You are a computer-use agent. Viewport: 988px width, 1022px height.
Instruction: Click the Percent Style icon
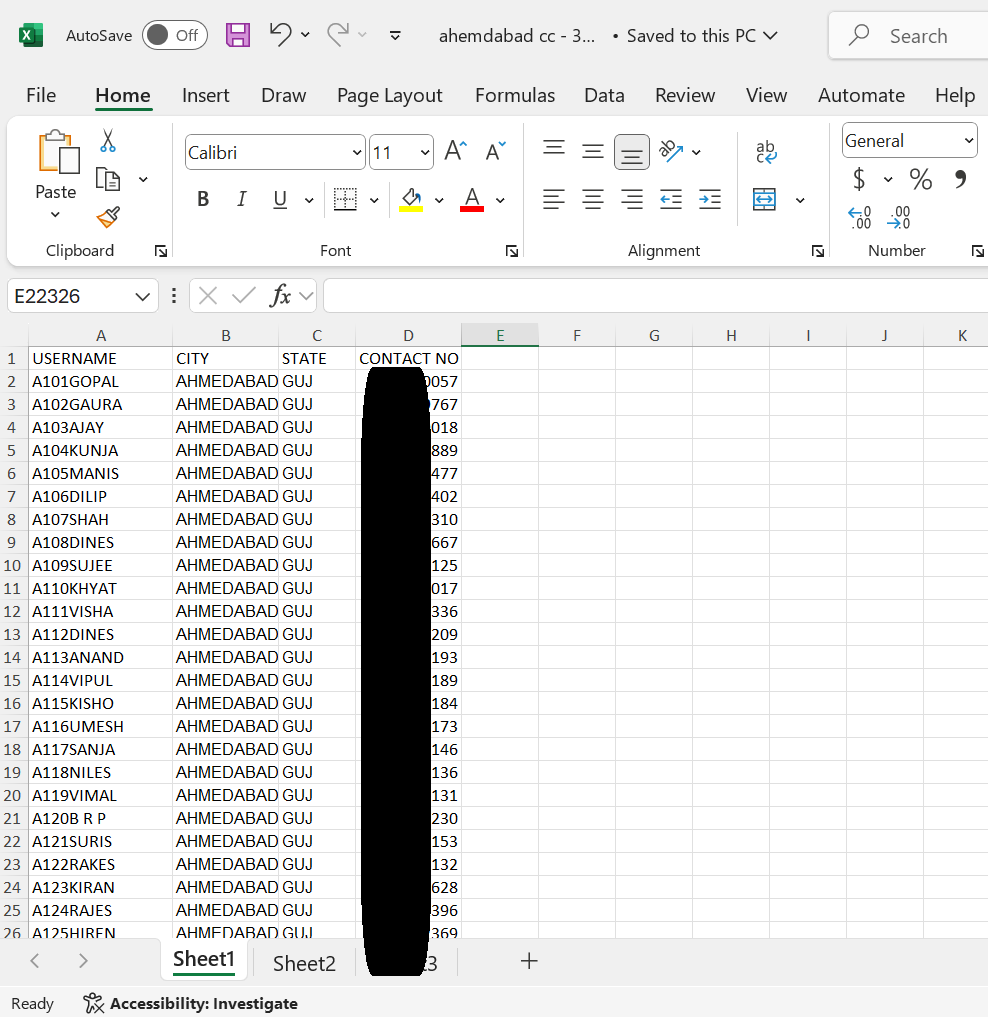tap(920, 180)
